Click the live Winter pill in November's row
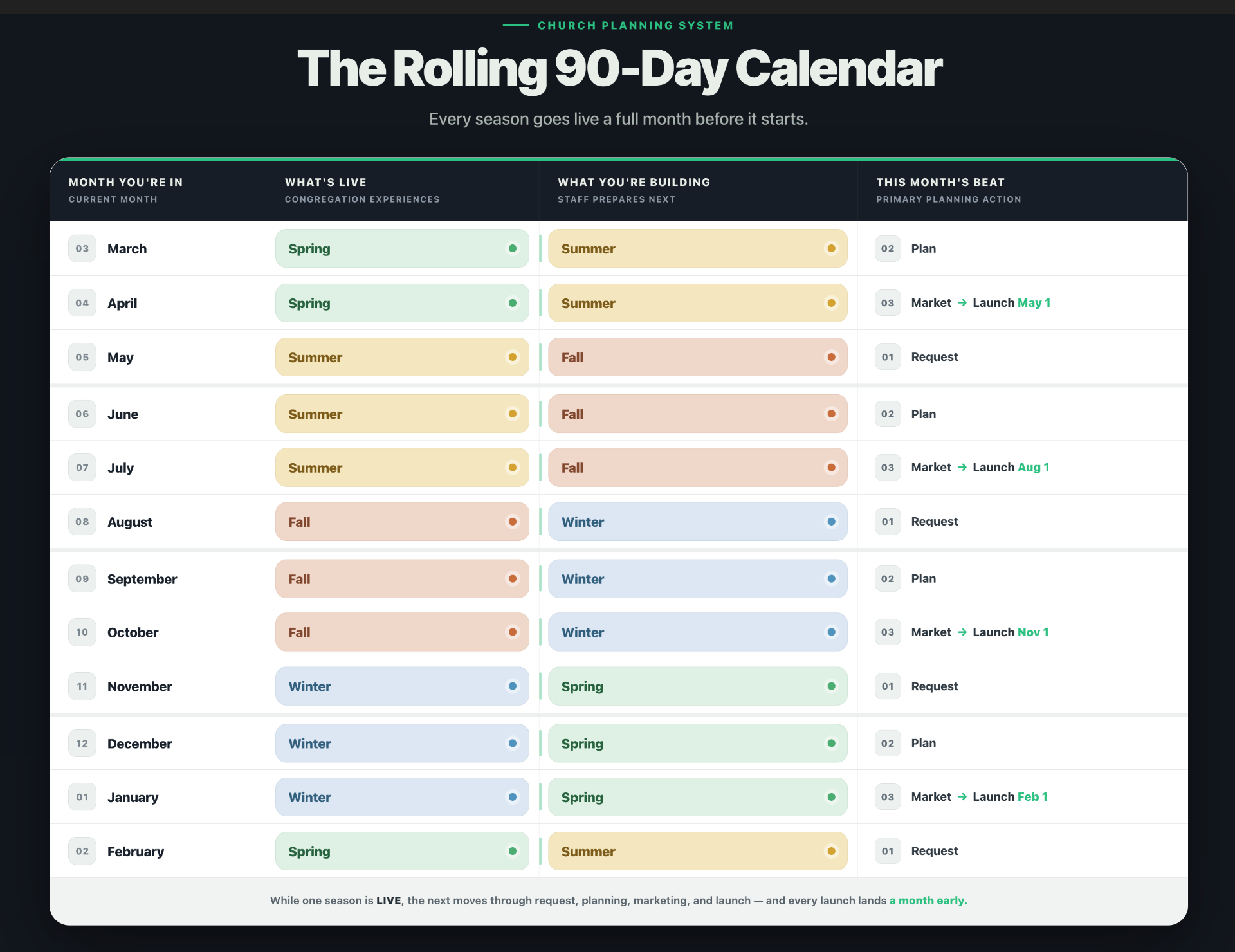 coord(402,686)
